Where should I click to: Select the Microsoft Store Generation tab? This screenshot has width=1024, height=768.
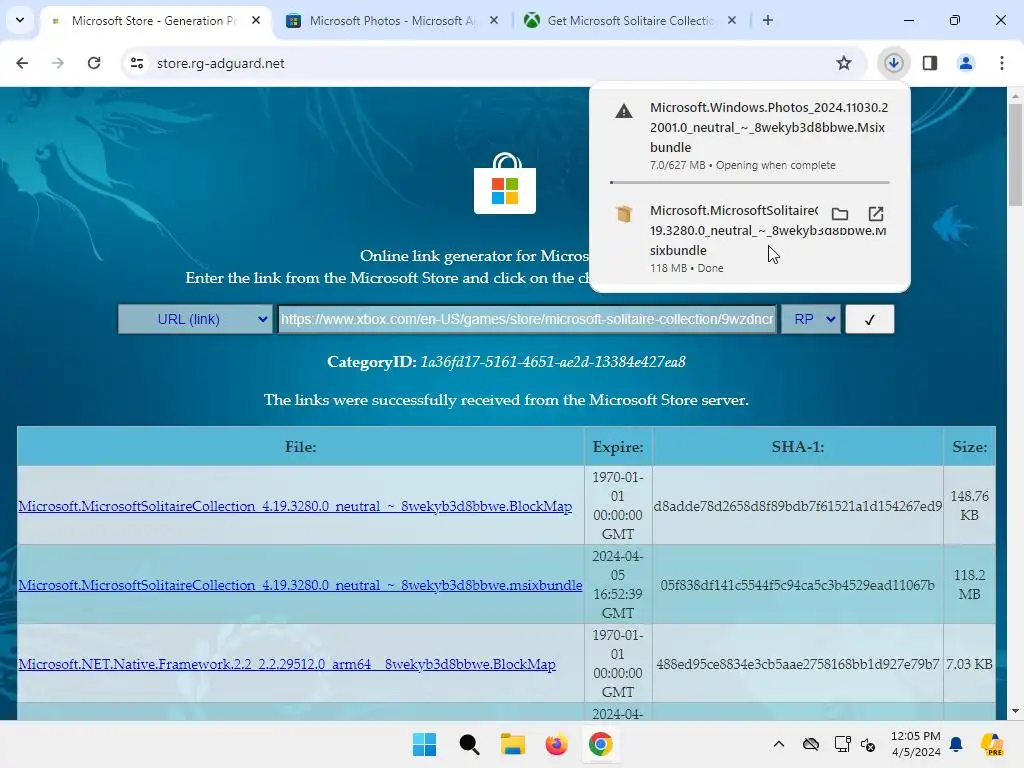(153, 20)
